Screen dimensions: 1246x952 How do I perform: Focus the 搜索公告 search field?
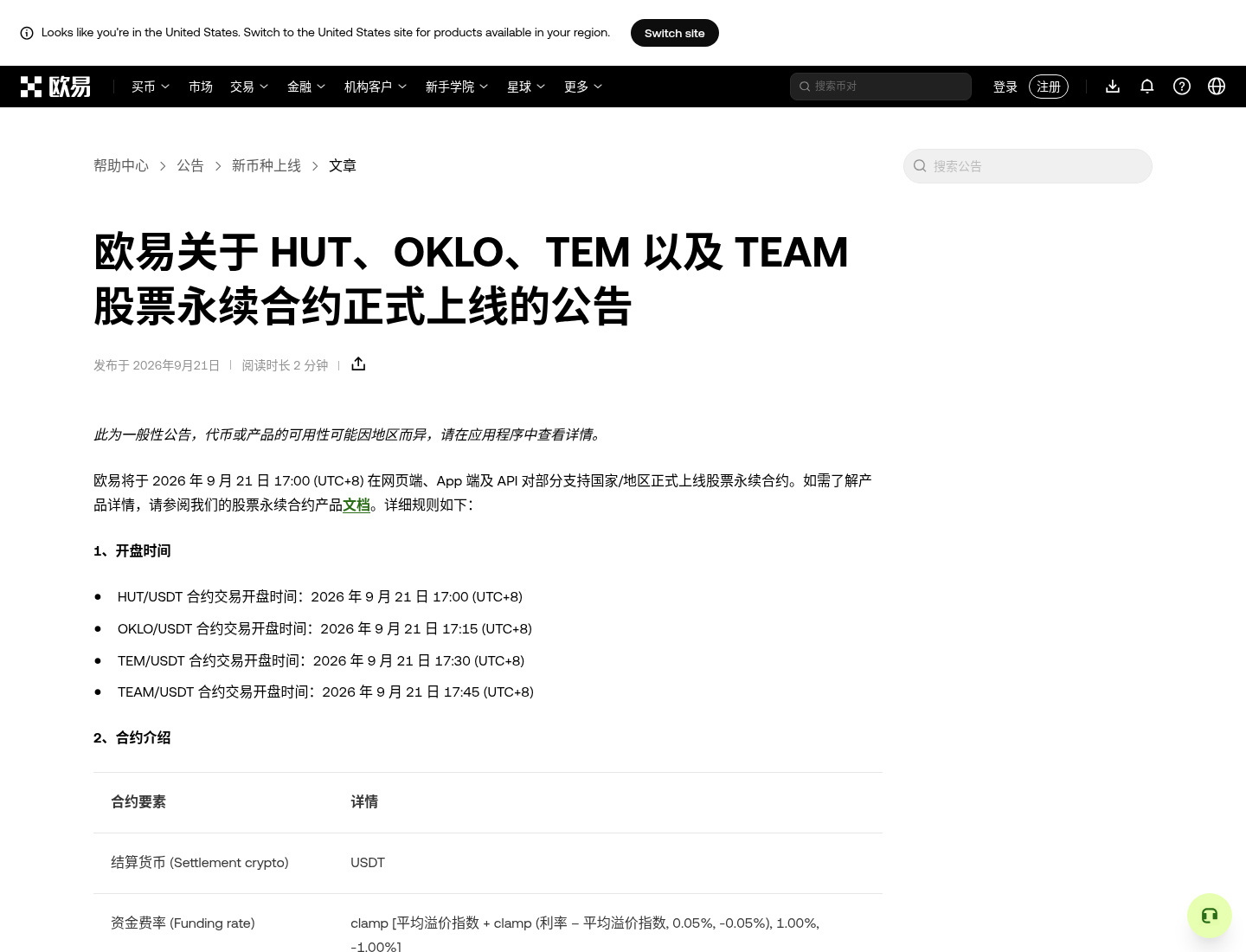click(1028, 166)
